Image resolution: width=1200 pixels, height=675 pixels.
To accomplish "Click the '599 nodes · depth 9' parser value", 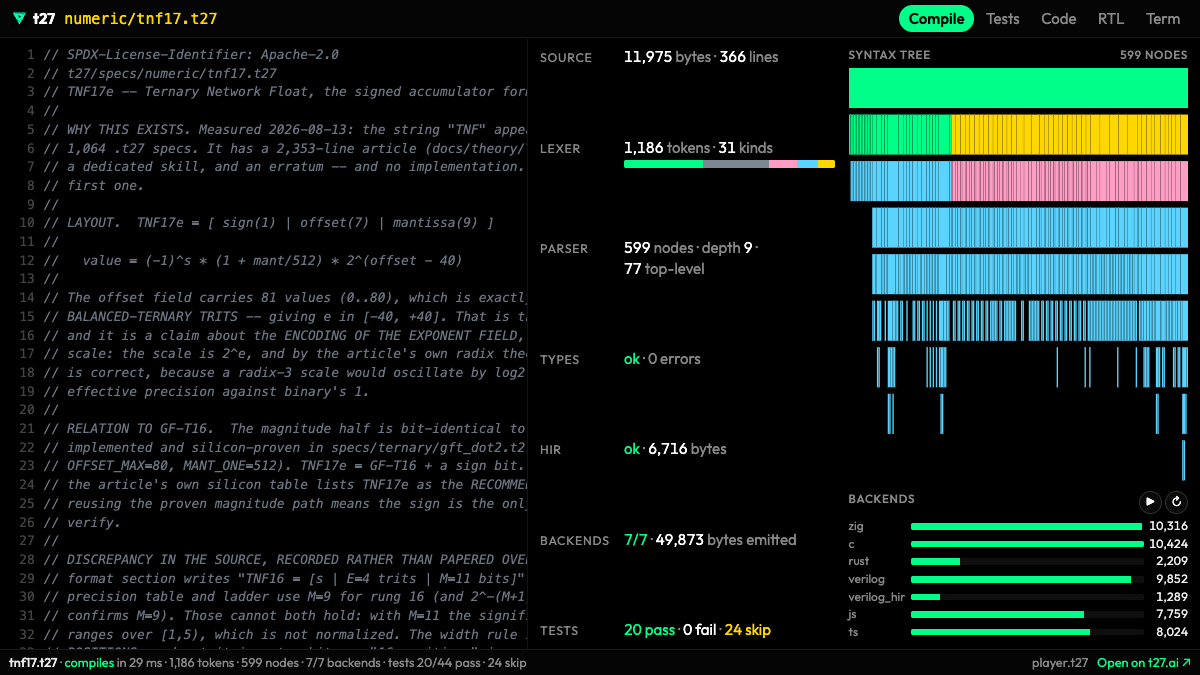I will point(690,248).
